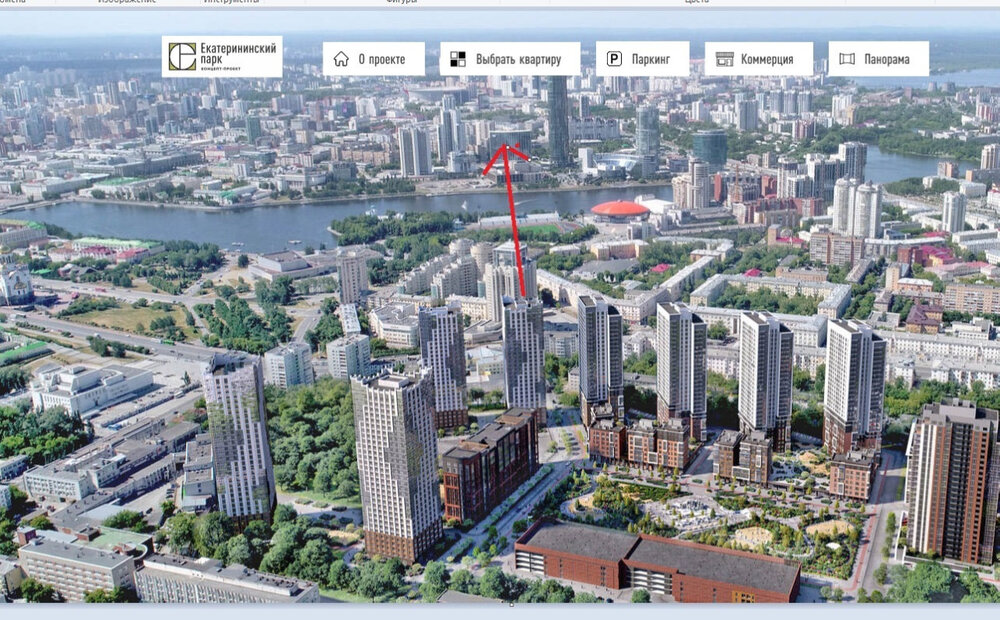The image size is (1000, 620).
Task: Show the Панорама view
Action: [879, 59]
